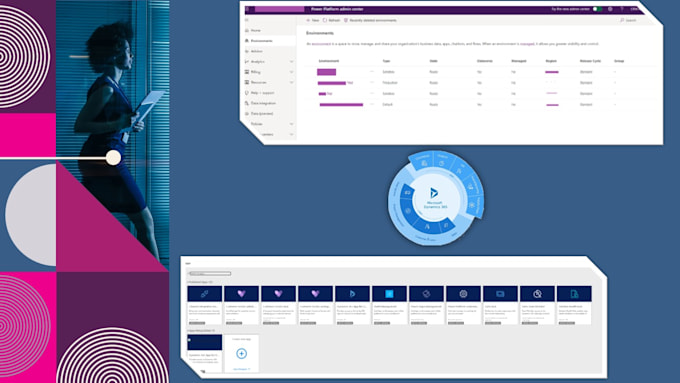Open Advisor in the left navigation
This screenshot has height=383, width=680.
254,51
